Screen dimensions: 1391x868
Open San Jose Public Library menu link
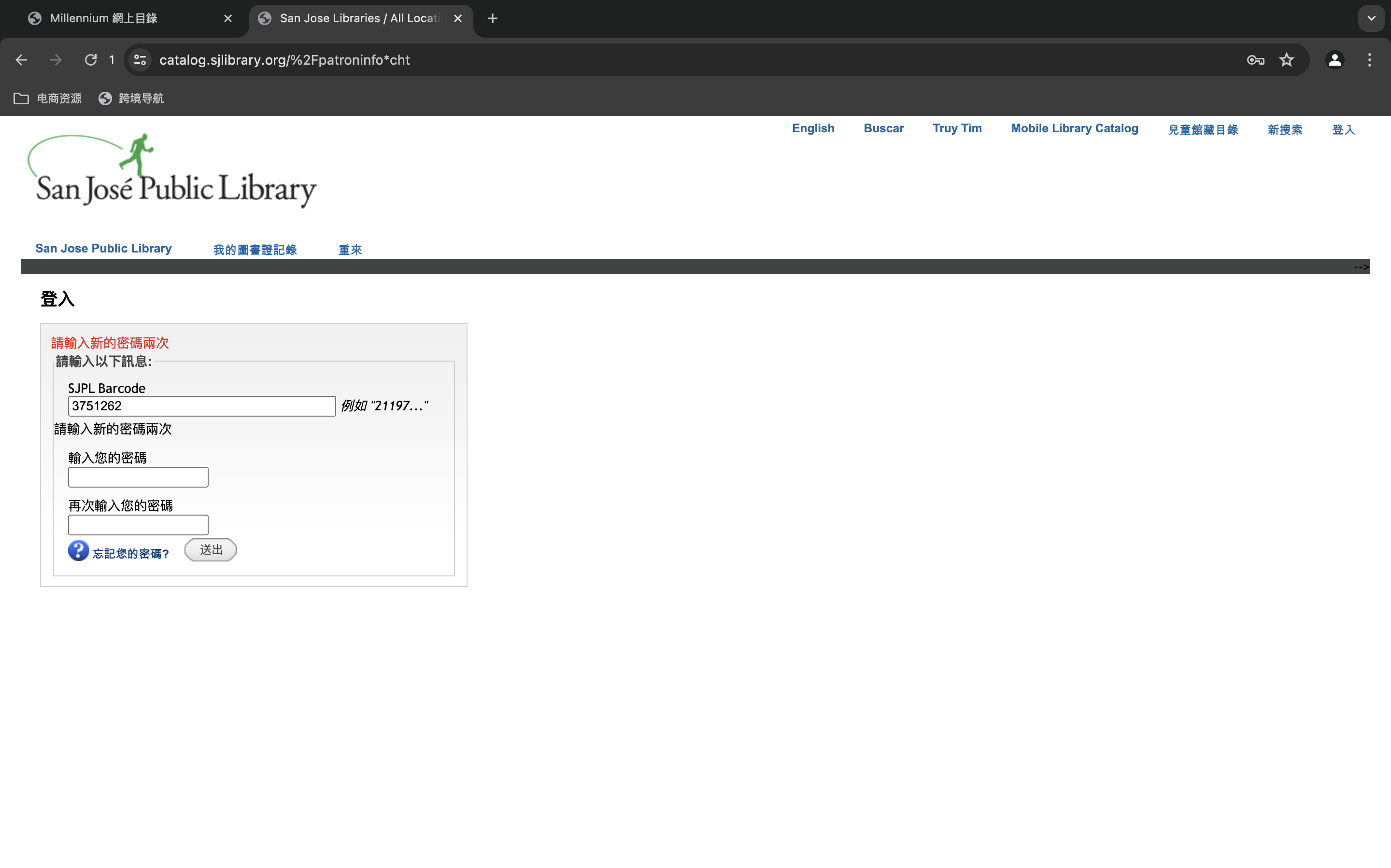tap(103, 249)
